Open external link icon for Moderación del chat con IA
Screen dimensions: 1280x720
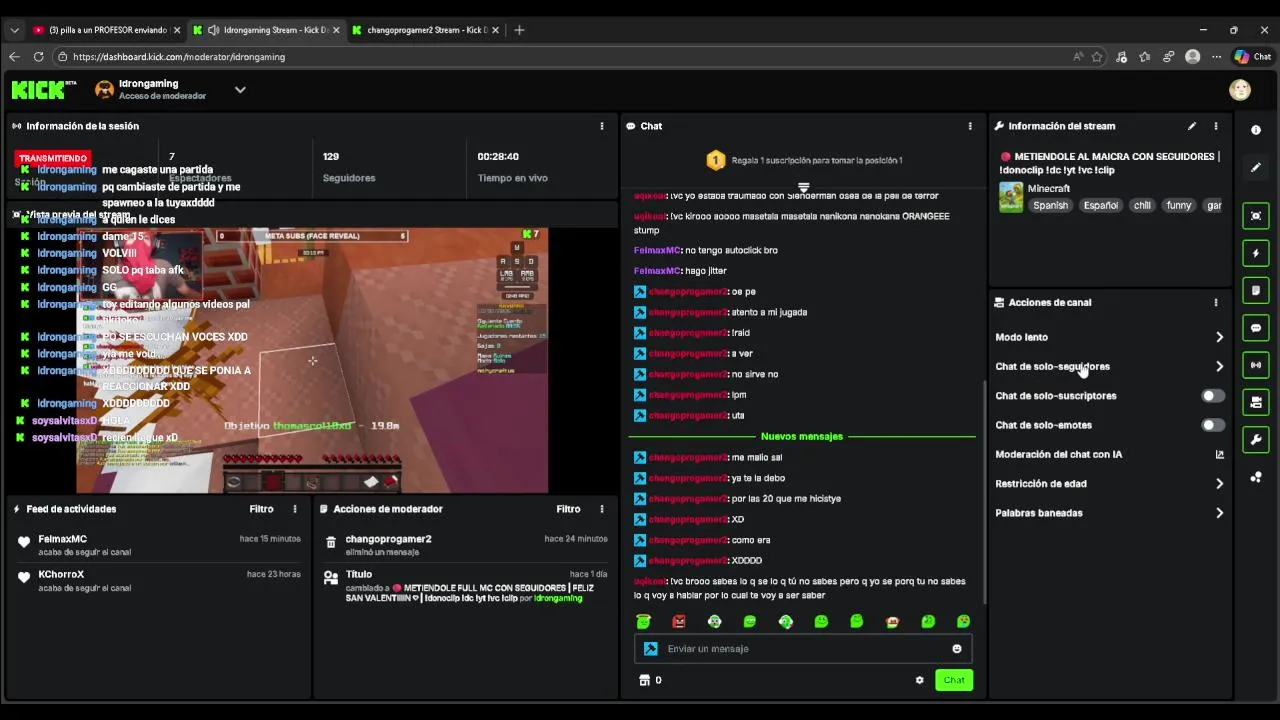click(1219, 454)
